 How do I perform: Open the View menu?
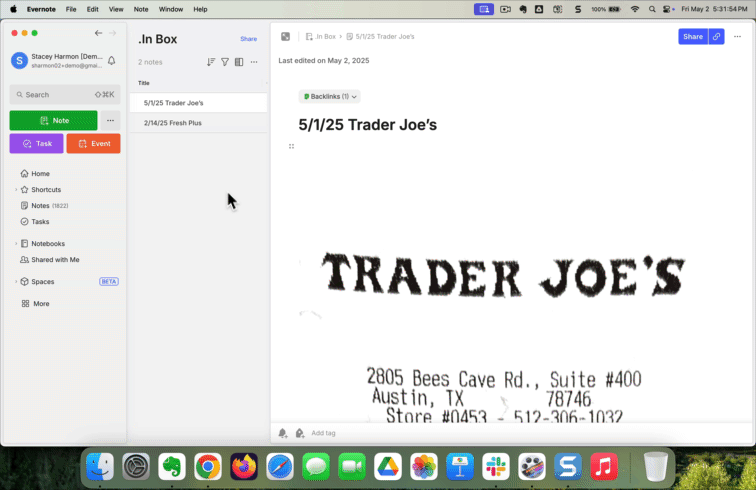pyautogui.click(x=116, y=9)
